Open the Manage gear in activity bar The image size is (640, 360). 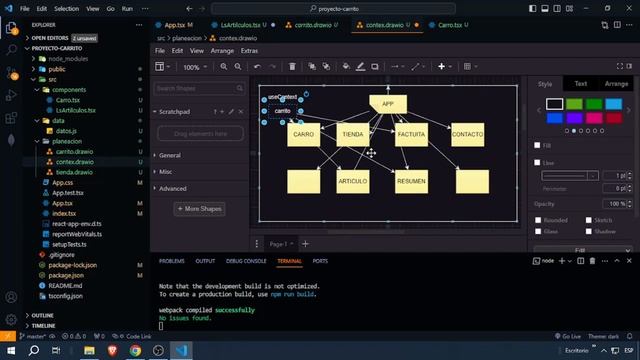[x=11, y=319]
